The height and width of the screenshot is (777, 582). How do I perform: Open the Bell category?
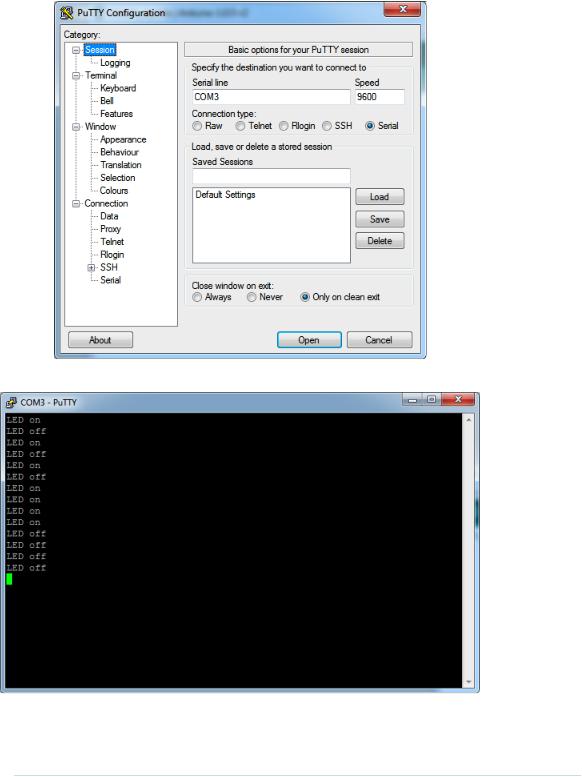(x=107, y=101)
